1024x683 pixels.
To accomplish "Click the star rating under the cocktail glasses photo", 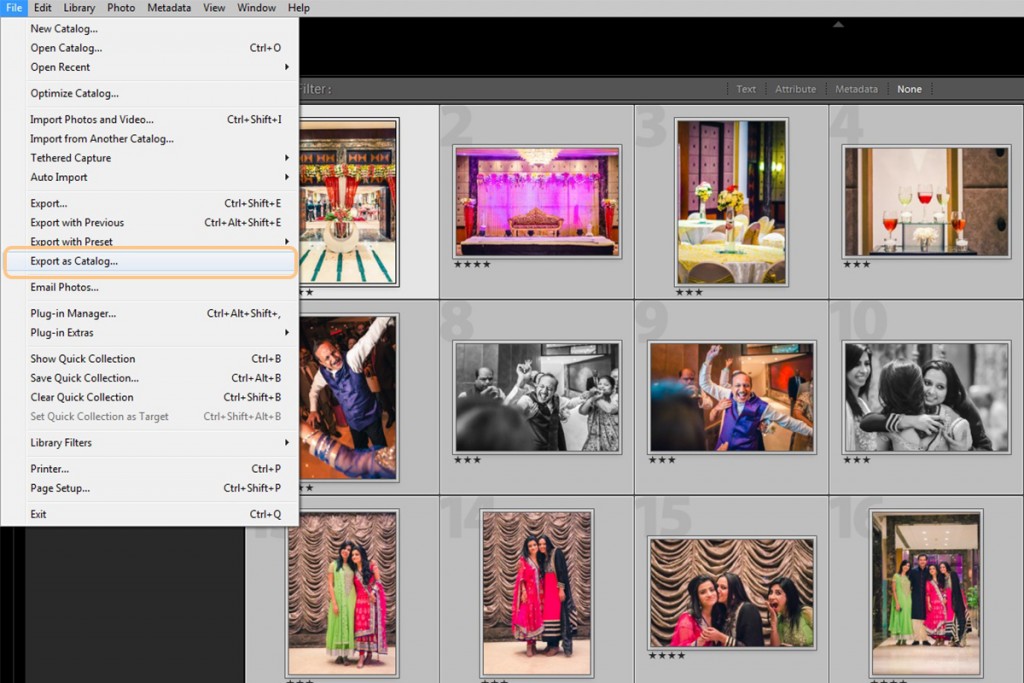I will [856, 265].
